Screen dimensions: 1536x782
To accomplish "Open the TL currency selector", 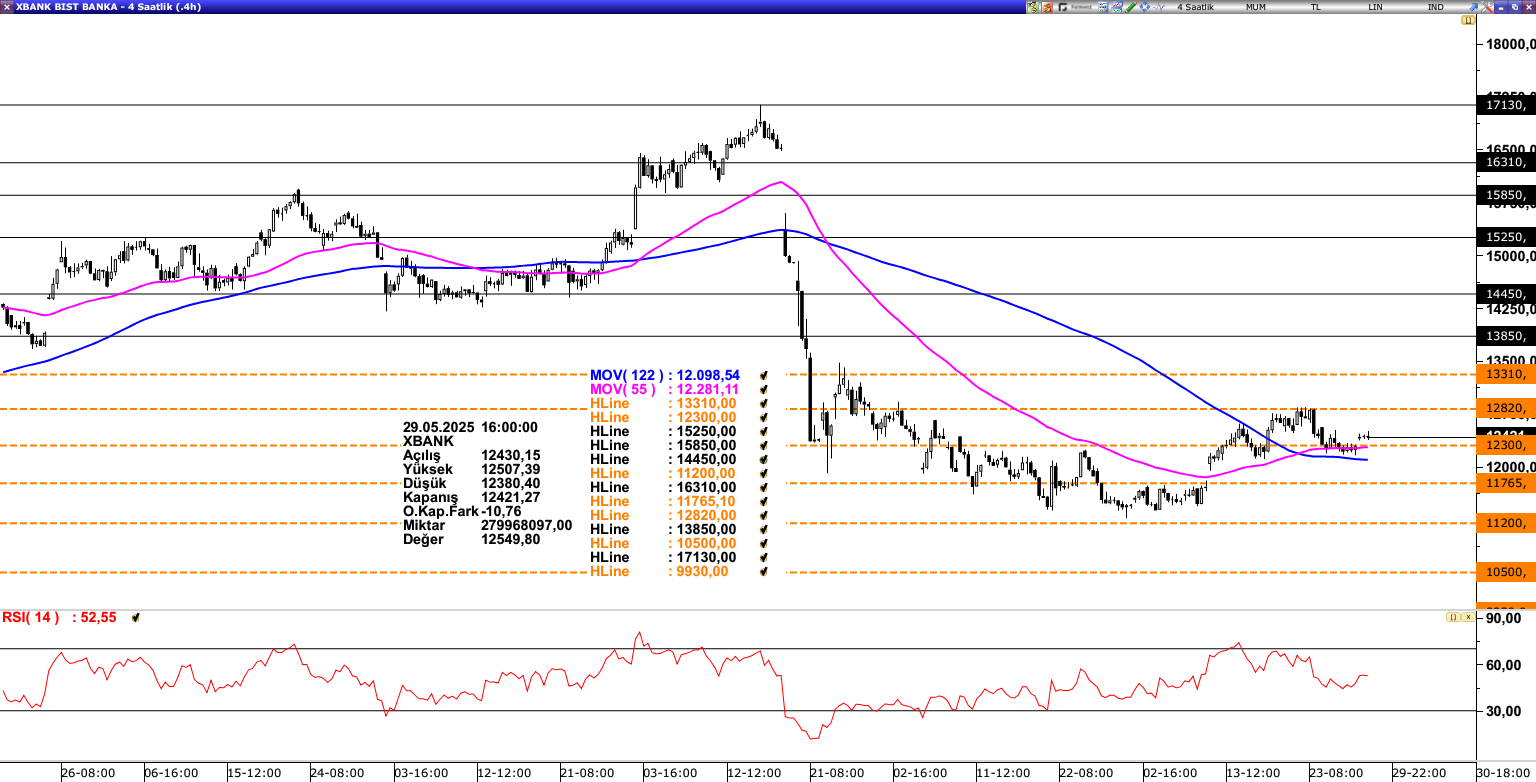I will pos(1315,7).
